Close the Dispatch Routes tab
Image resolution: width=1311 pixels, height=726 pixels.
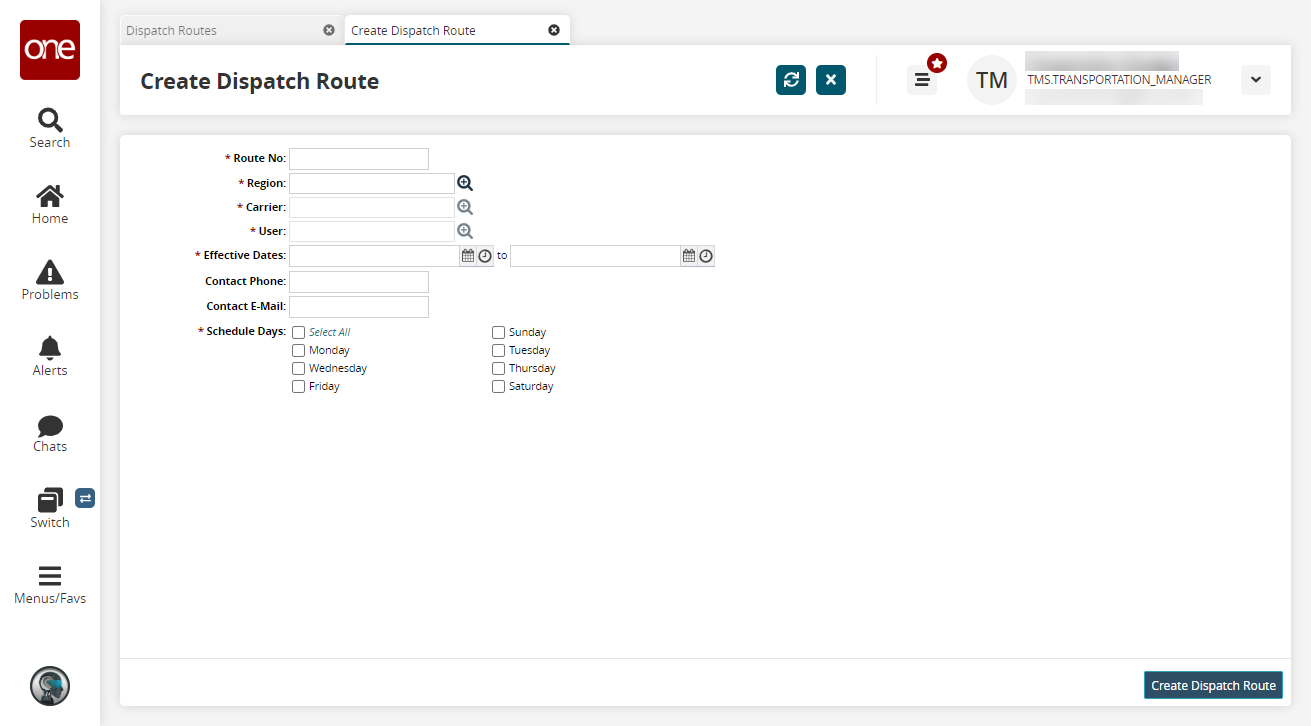[x=329, y=30]
